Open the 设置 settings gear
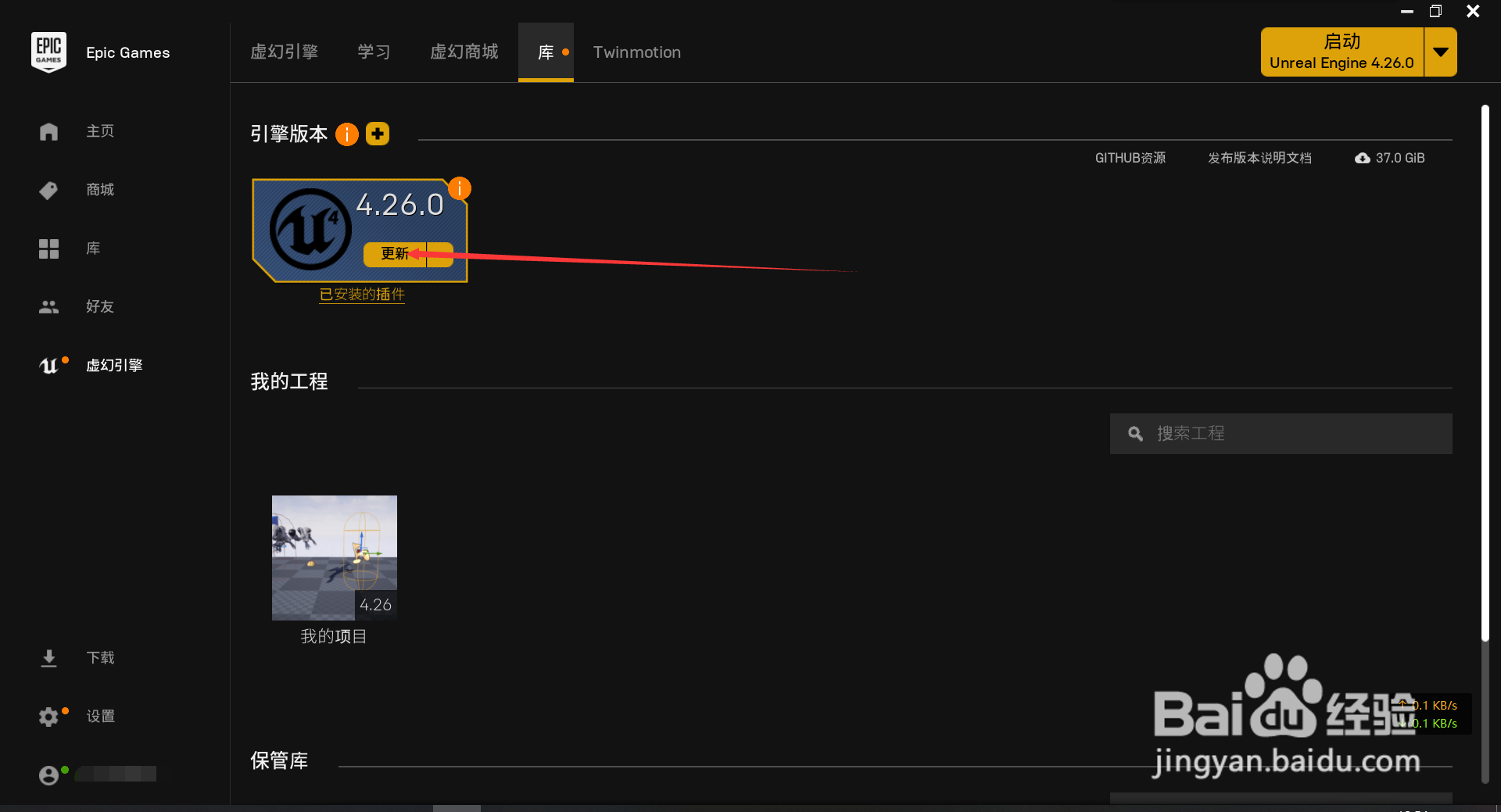Image resolution: width=1501 pixels, height=812 pixels. pyautogui.click(x=48, y=717)
